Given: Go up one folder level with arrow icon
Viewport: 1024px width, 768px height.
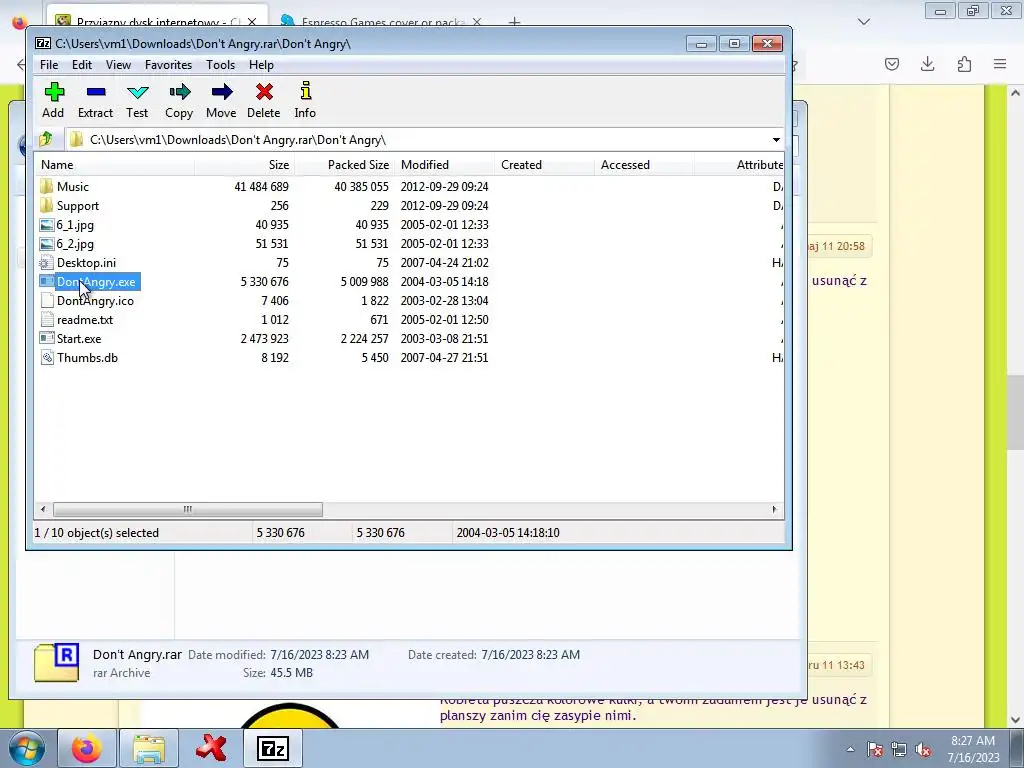Looking at the screenshot, I should 46,139.
